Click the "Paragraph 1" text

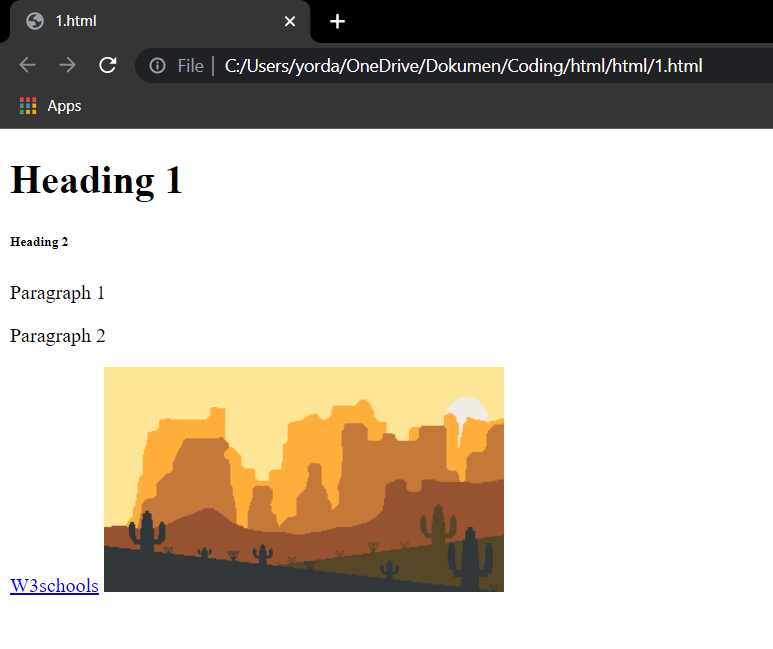(57, 293)
